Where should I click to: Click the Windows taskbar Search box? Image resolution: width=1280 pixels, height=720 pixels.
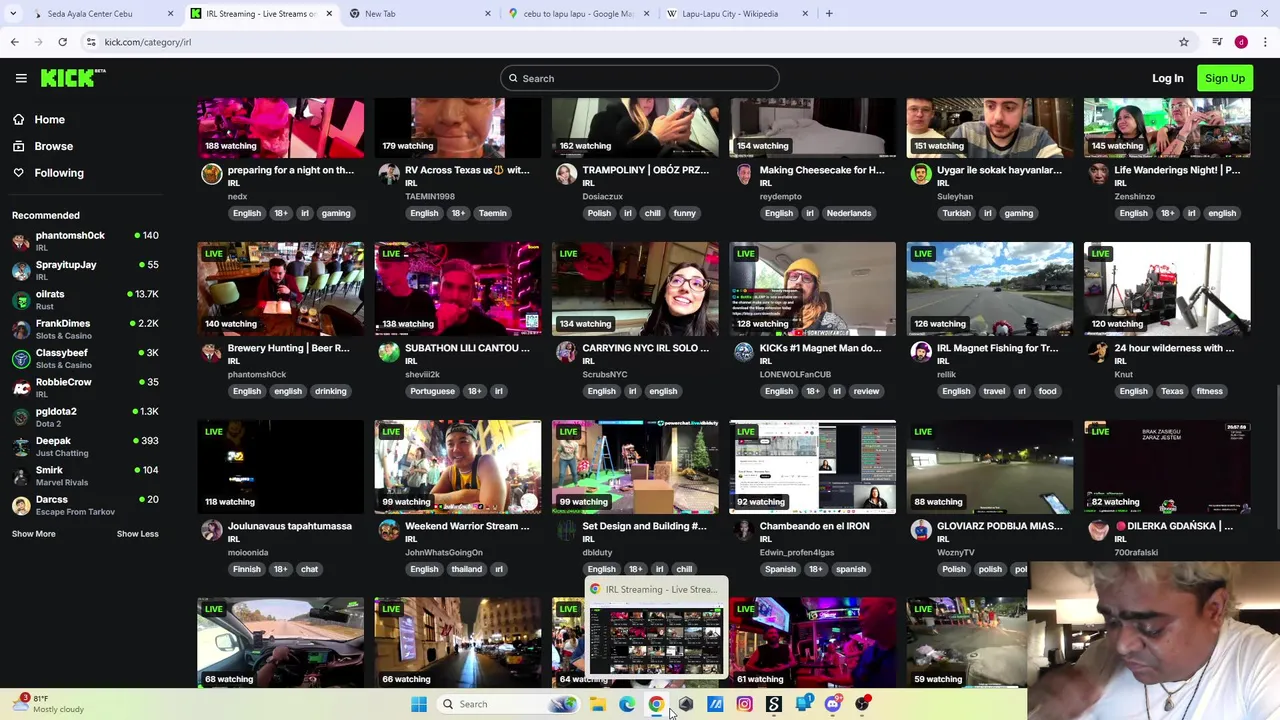[x=509, y=704]
